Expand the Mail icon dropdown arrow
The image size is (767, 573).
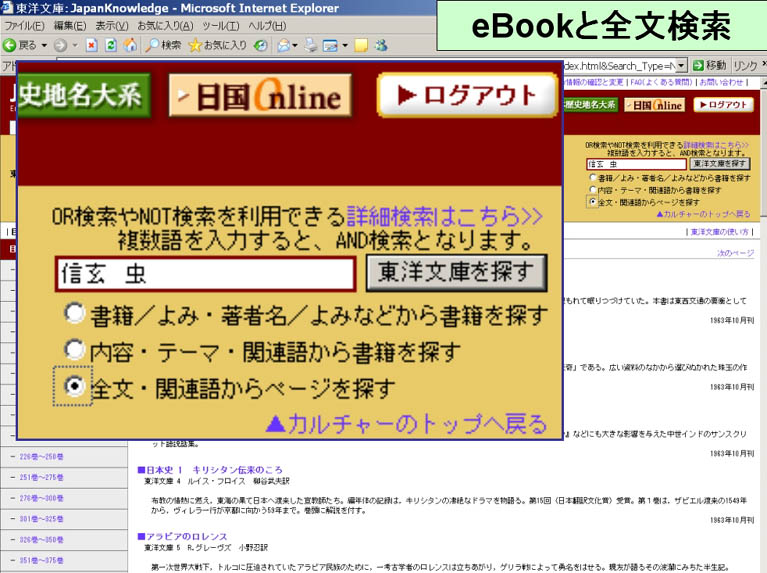coord(295,46)
